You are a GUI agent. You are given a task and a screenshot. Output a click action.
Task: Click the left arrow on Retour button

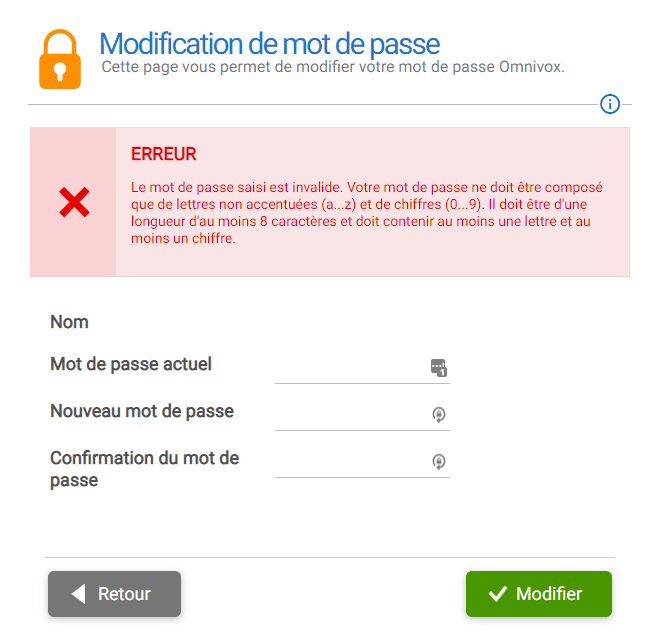pyautogui.click(x=78, y=594)
